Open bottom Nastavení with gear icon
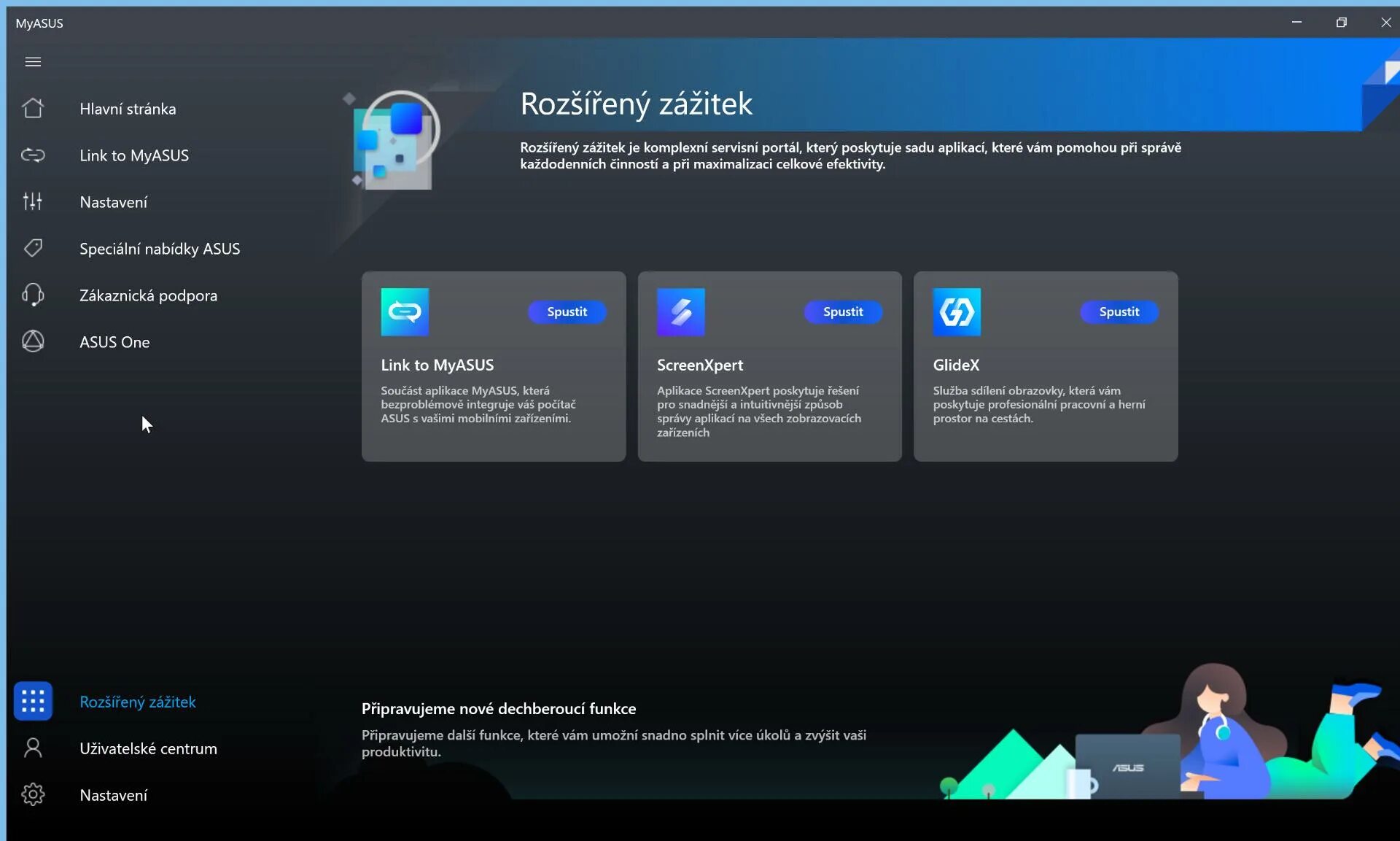 [114, 795]
